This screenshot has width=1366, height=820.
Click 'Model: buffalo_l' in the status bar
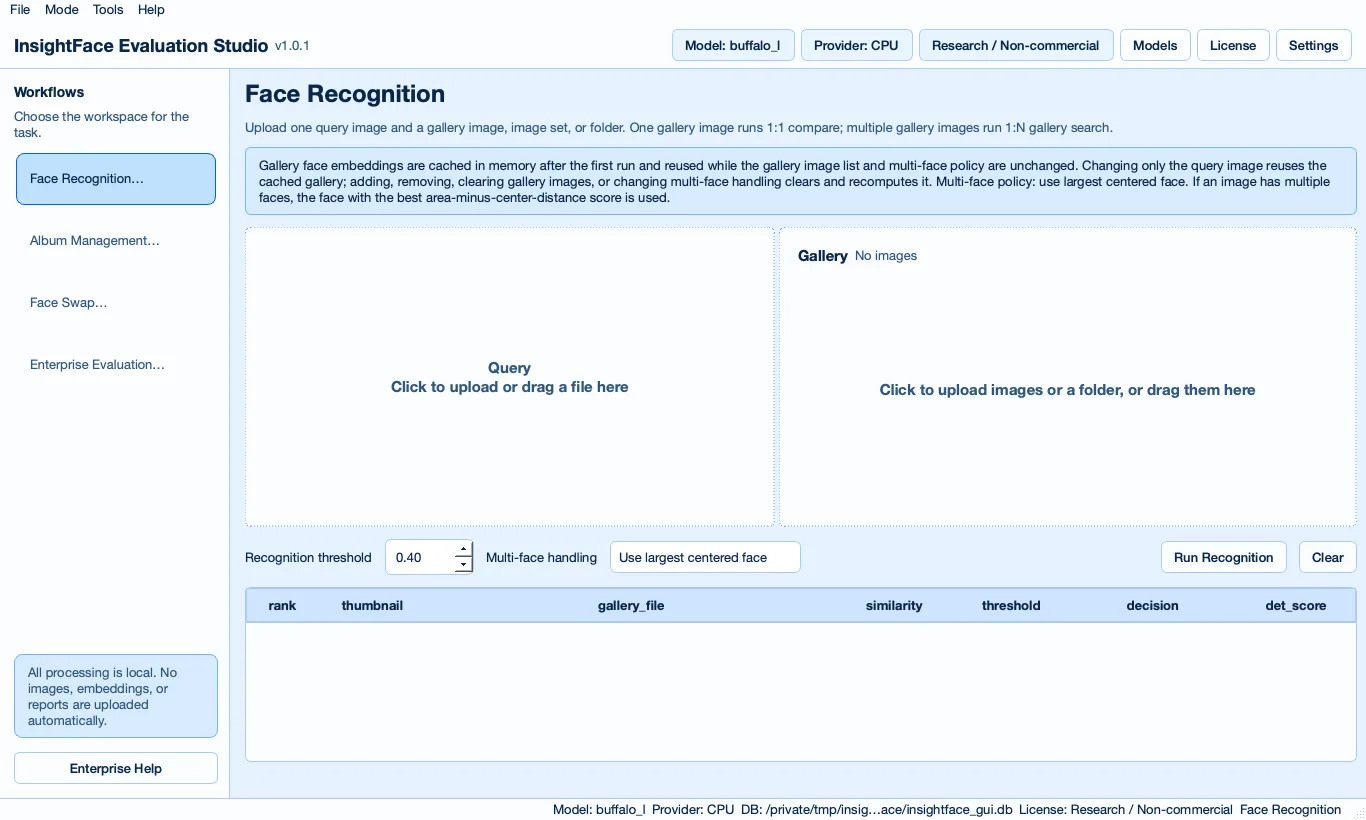click(599, 810)
